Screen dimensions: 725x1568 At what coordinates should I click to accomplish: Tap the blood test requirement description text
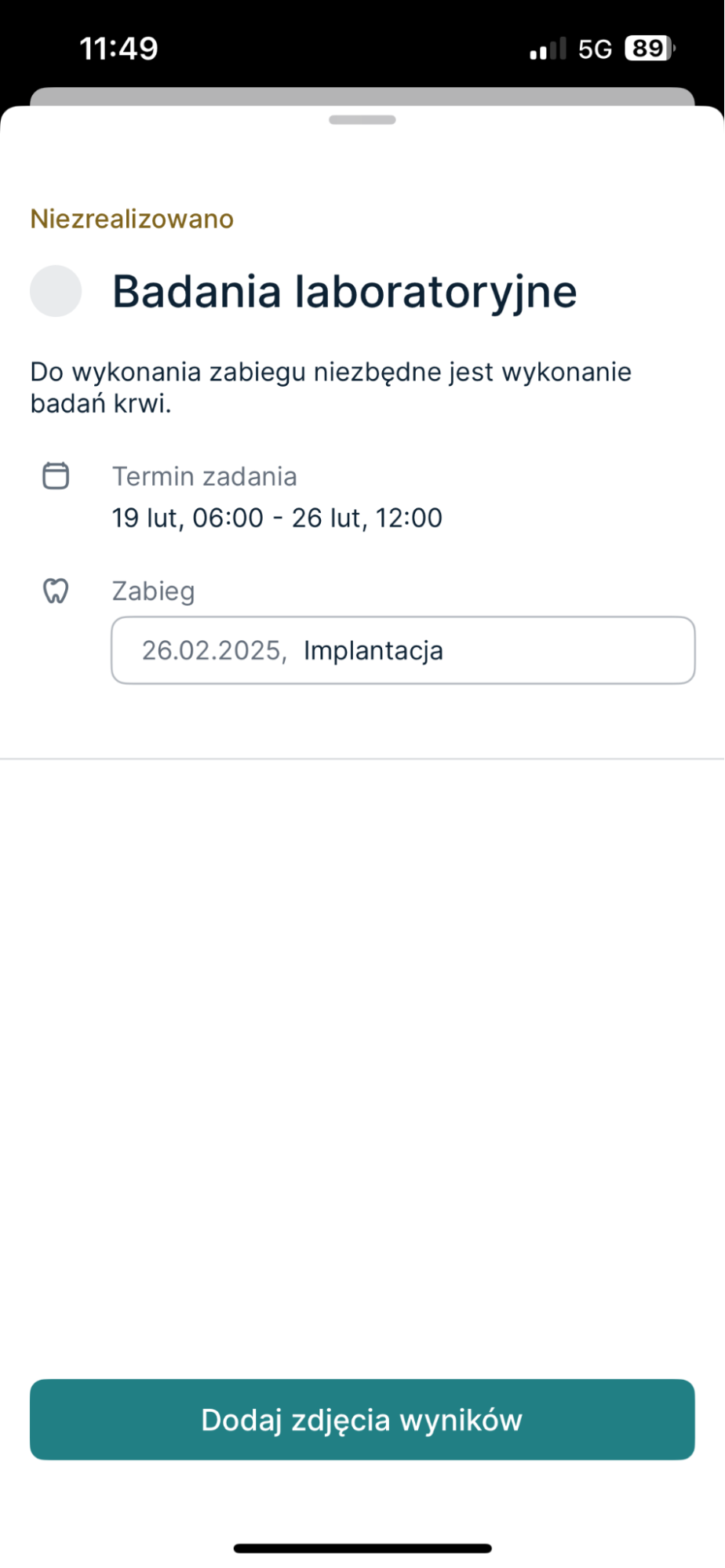[330, 387]
